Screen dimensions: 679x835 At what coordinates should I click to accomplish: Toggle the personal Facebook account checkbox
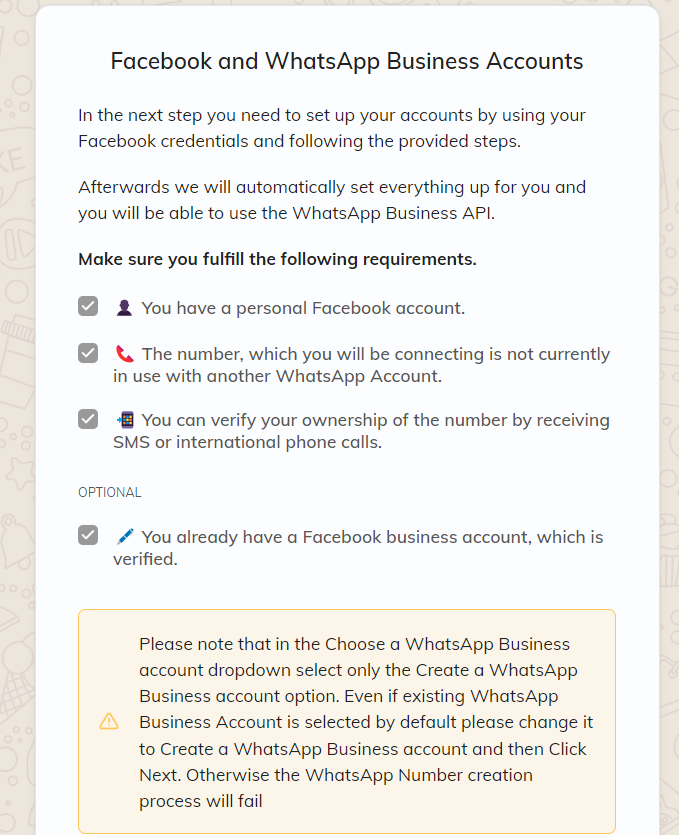click(x=88, y=306)
